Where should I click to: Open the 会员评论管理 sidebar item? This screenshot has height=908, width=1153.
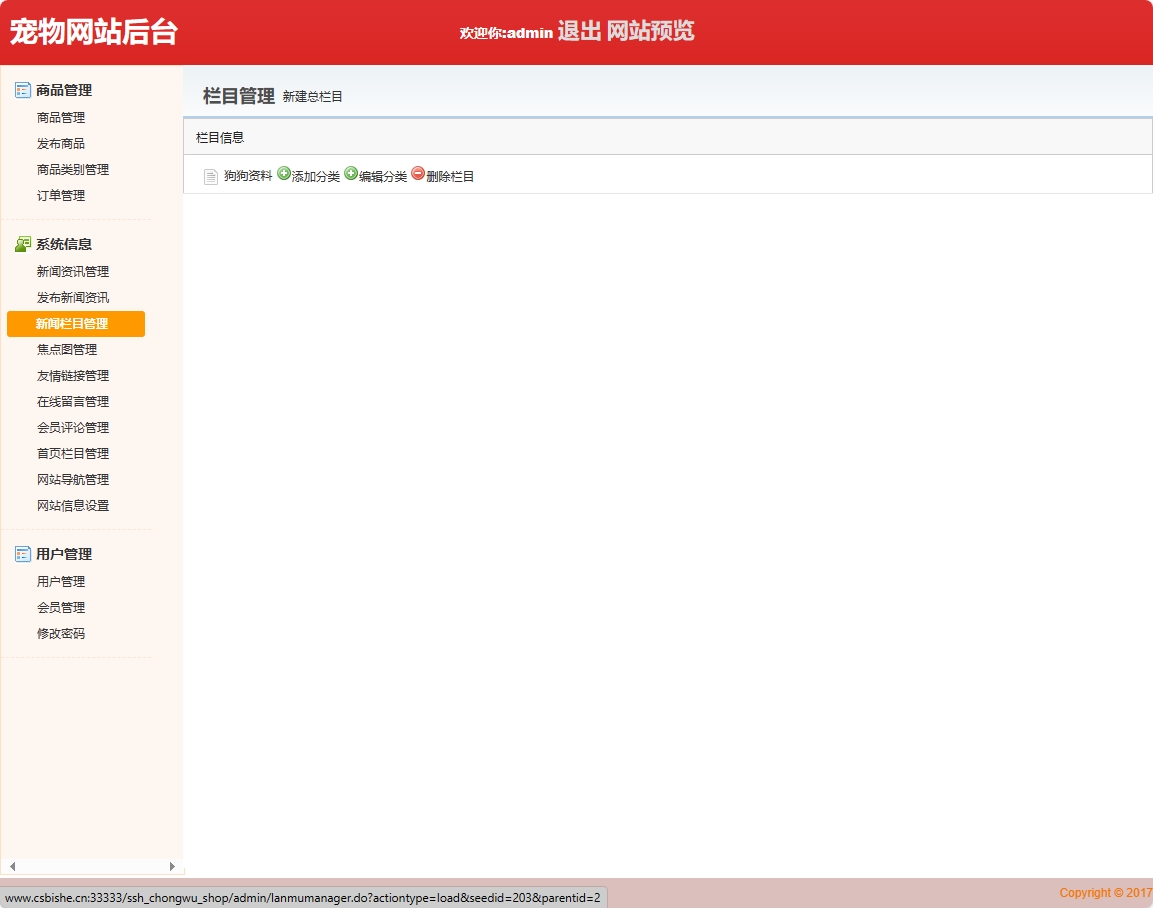[x=73, y=428]
